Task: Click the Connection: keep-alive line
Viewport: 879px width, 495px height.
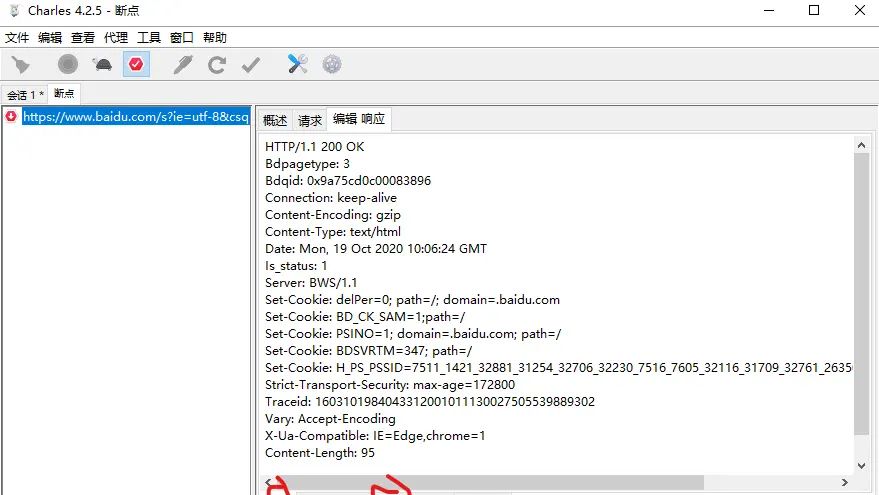Action: point(331,198)
